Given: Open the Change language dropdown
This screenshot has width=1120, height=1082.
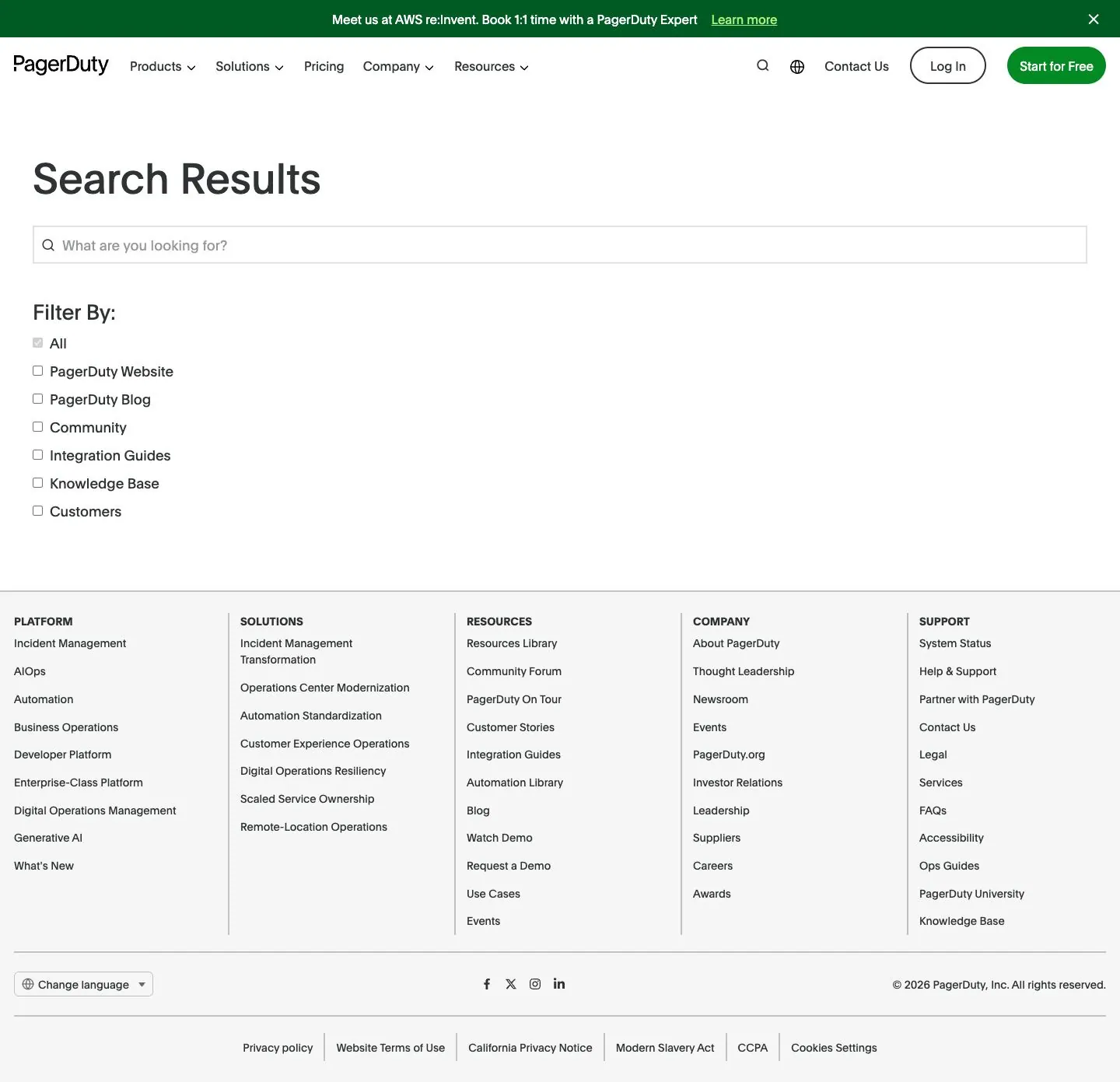Looking at the screenshot, I should point(83,984).
